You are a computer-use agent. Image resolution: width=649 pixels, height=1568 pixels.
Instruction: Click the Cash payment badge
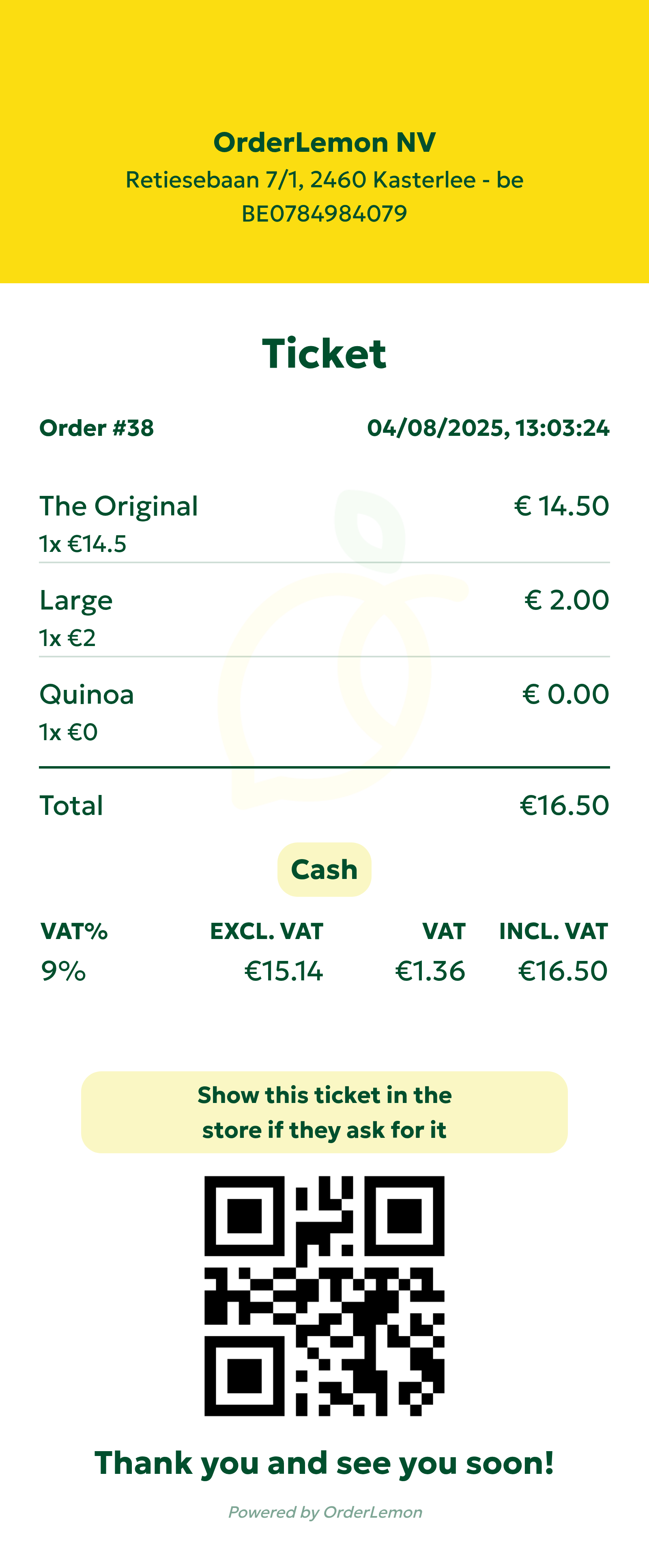point(324,869)
